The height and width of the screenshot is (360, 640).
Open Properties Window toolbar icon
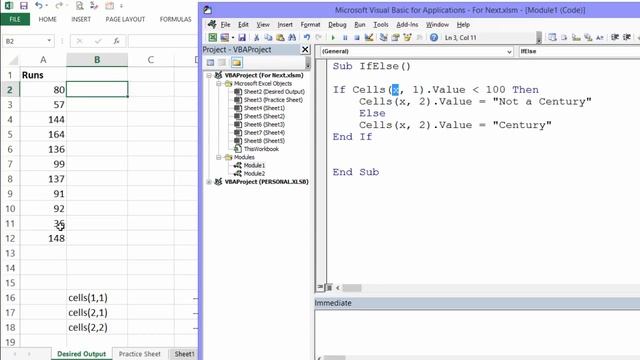click(x=395, y=38)
